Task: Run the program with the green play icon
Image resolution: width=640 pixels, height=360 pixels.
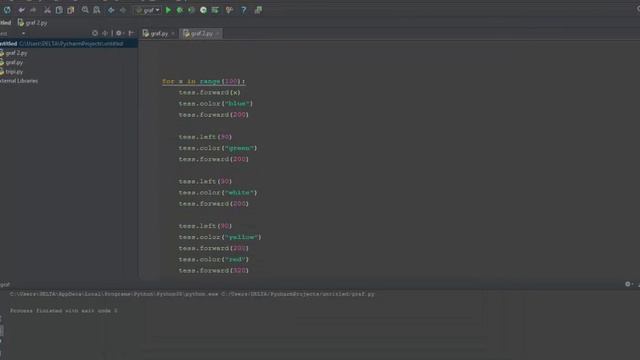Action: 168,10
